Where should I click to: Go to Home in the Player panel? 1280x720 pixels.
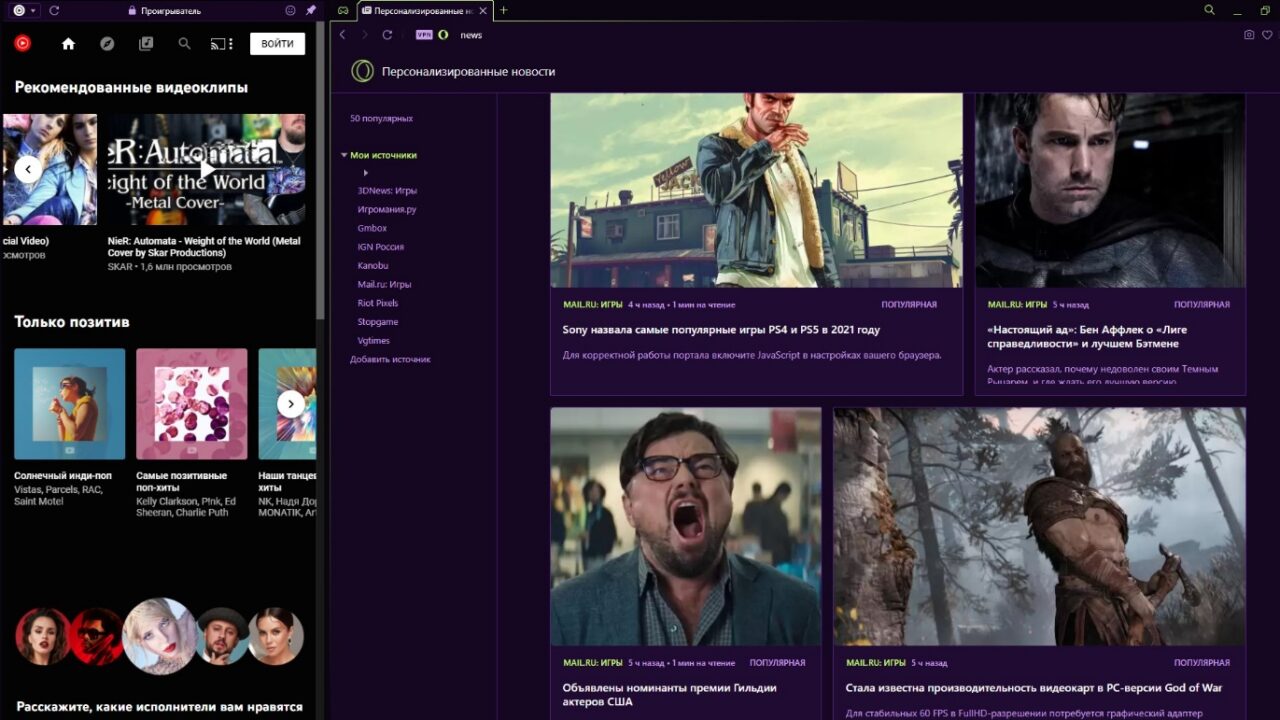point(68,44)
